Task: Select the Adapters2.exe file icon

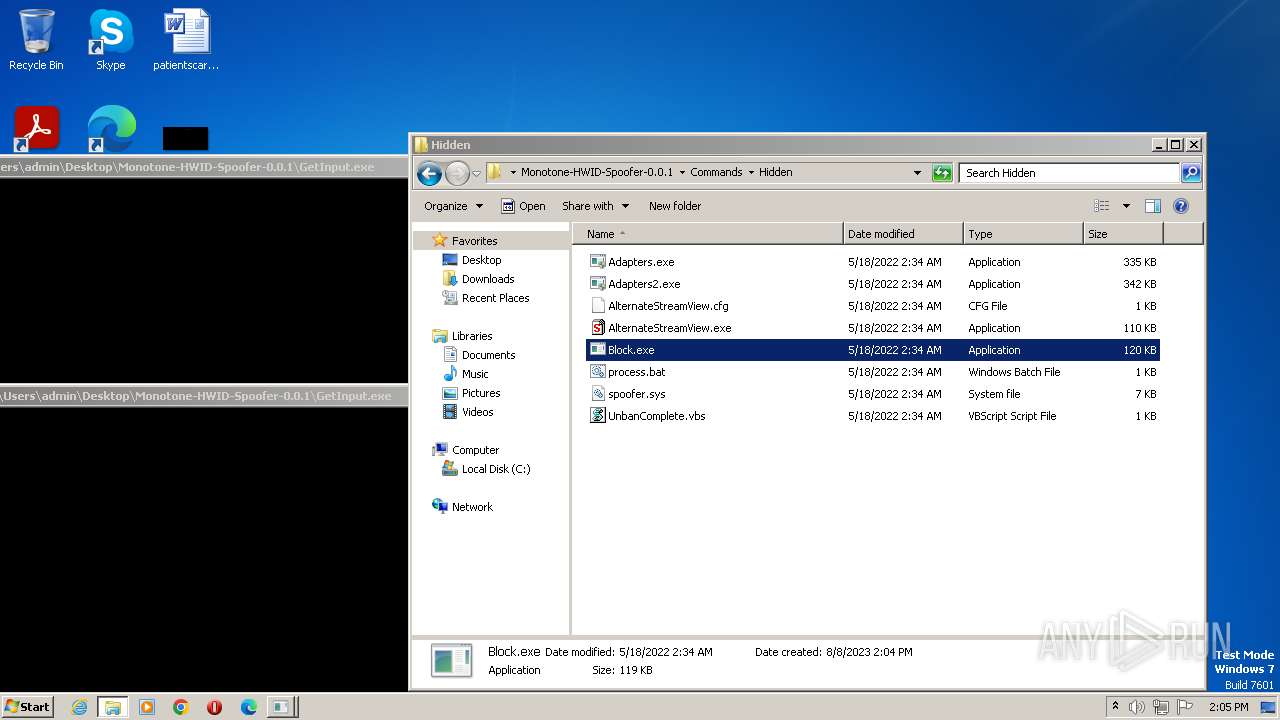Action: [598, 284]
